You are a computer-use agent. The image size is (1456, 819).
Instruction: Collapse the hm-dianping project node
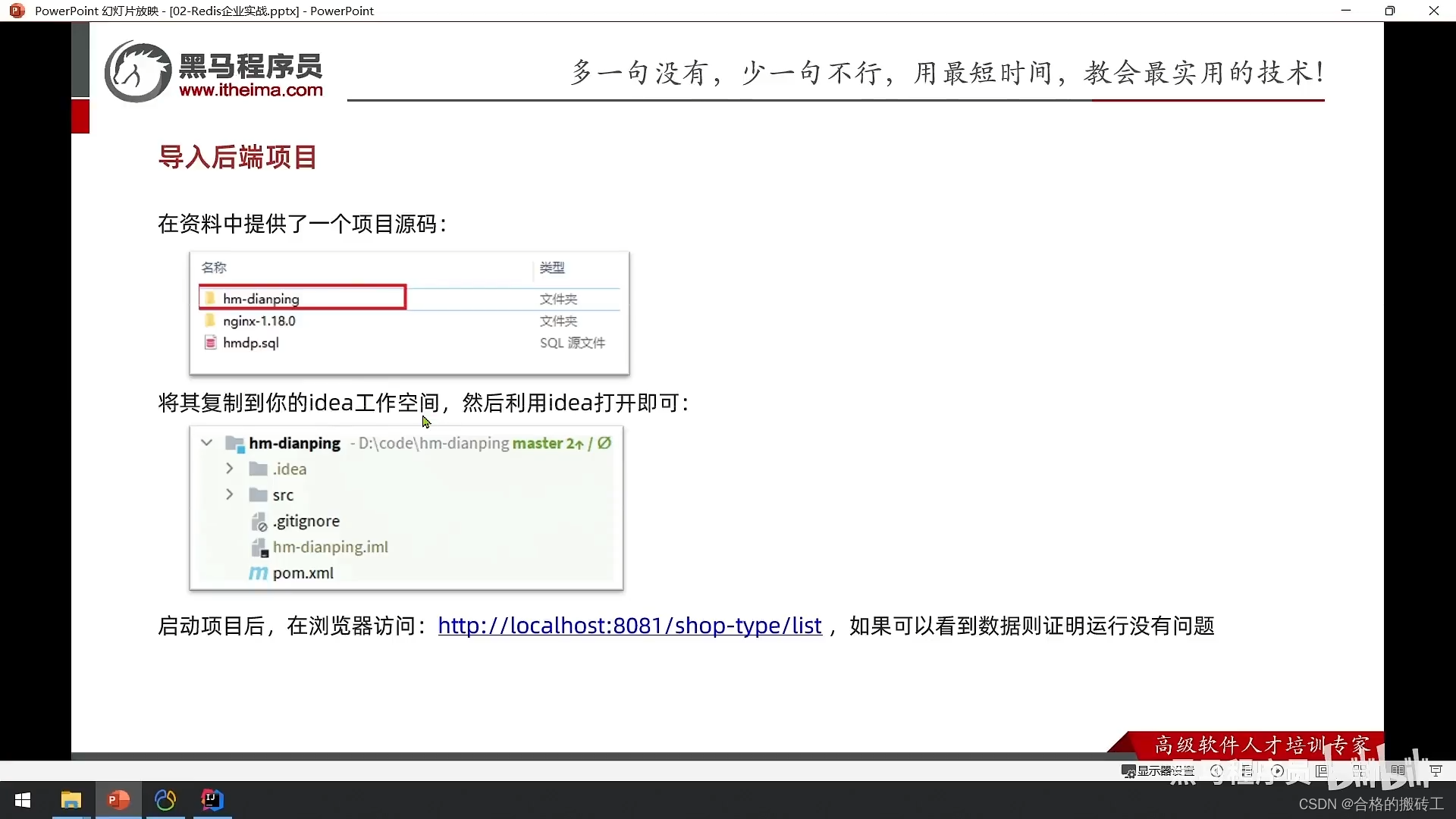click(x=206, y=444)
